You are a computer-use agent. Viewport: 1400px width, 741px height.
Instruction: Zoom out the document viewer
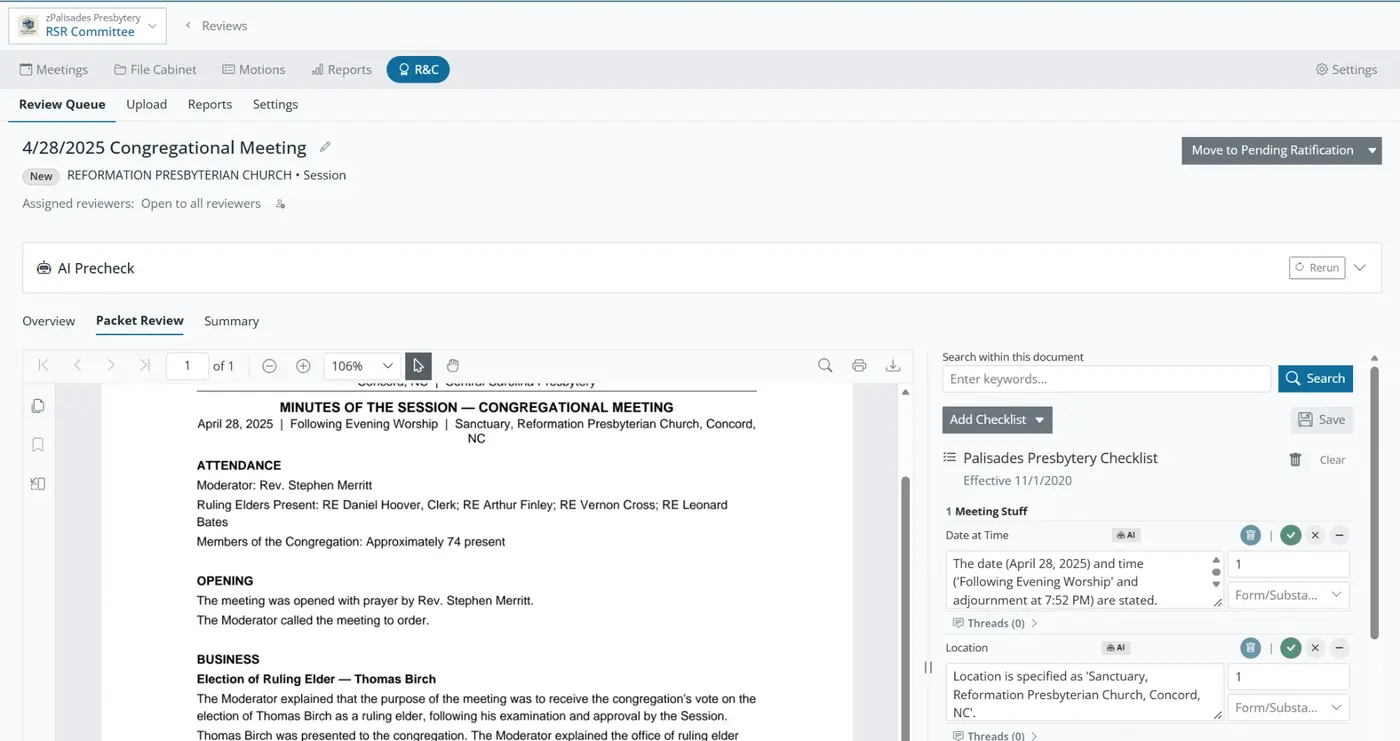[269, 366]
